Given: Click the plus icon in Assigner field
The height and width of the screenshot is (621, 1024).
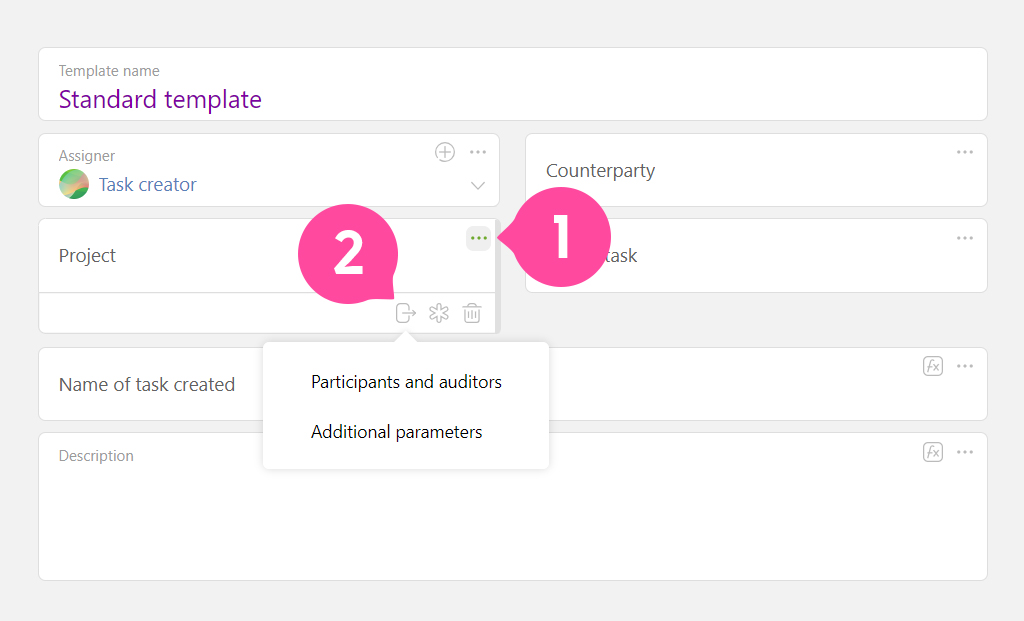Looking at the screenshot, I should pyautogui.click(x=445, y=152).
